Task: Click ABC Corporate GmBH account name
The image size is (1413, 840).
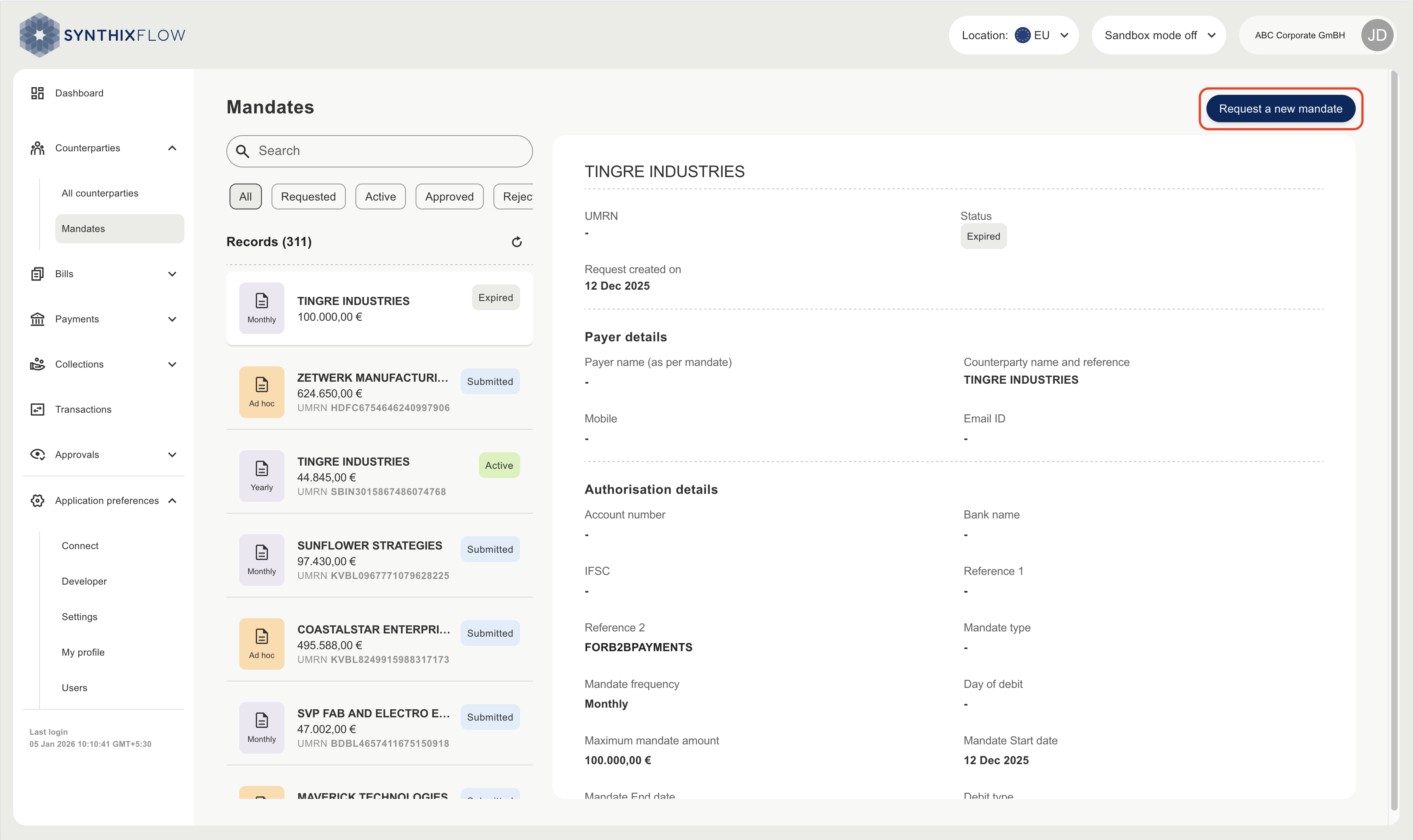Action: click(x=1300, y=35)
